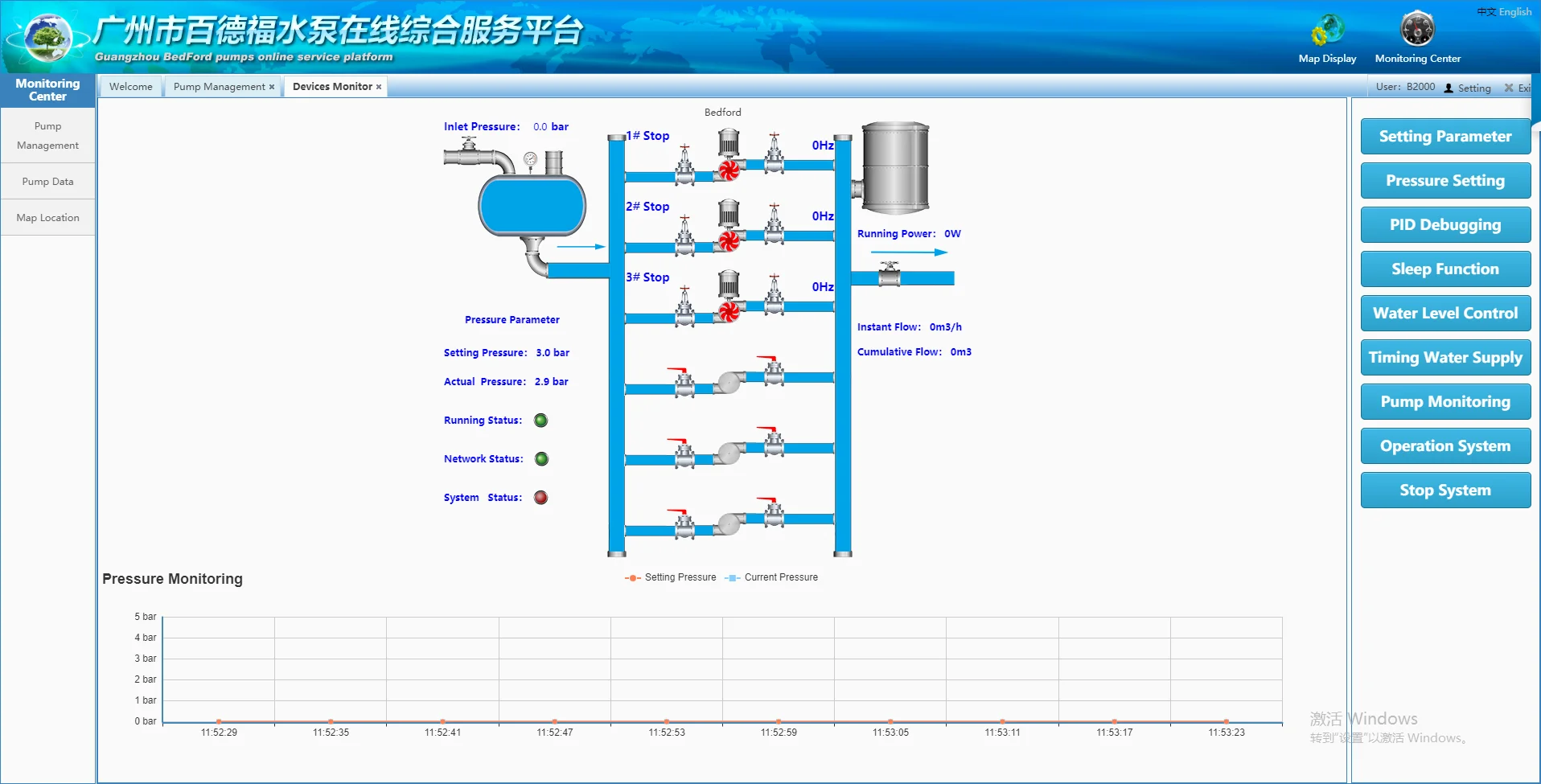
Task: Open the user Setting link
Action: (x=1473, y=88)
